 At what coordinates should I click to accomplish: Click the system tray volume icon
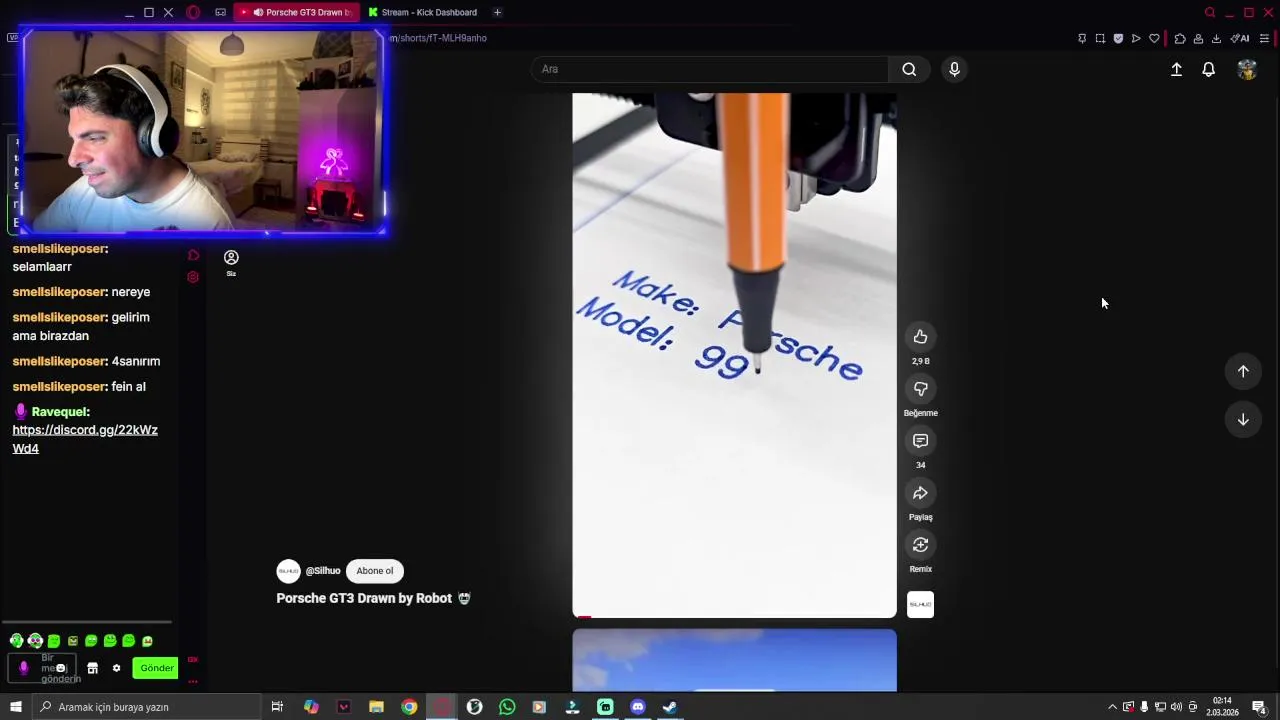pos(1176,707)
